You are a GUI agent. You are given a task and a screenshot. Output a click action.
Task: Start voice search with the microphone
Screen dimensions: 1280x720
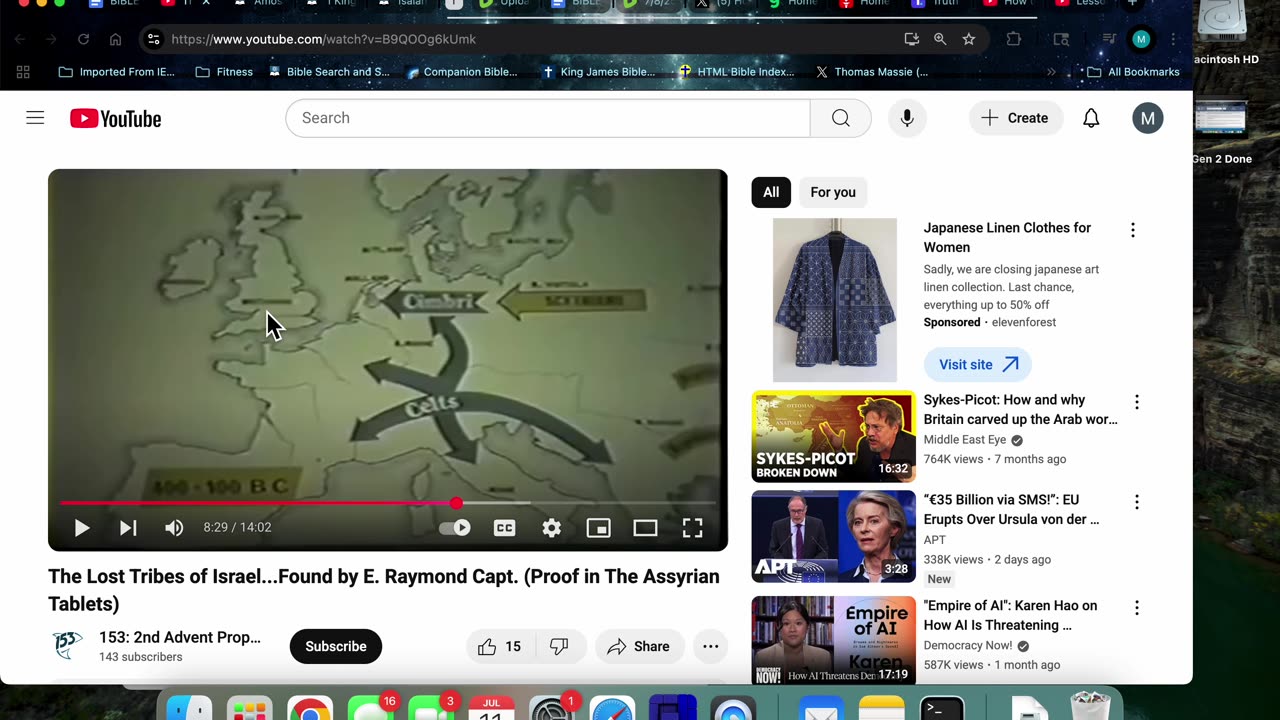point(907,118)
